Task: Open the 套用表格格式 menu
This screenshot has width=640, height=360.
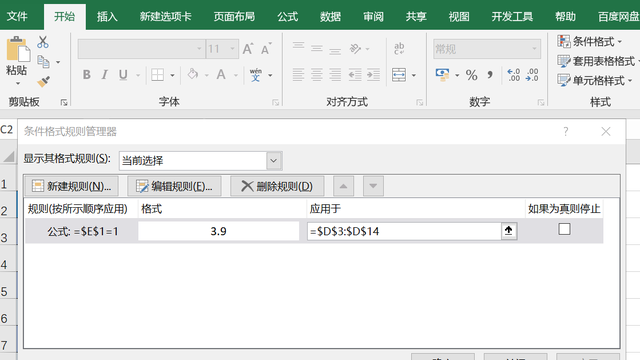Action: tap(597, 61)
